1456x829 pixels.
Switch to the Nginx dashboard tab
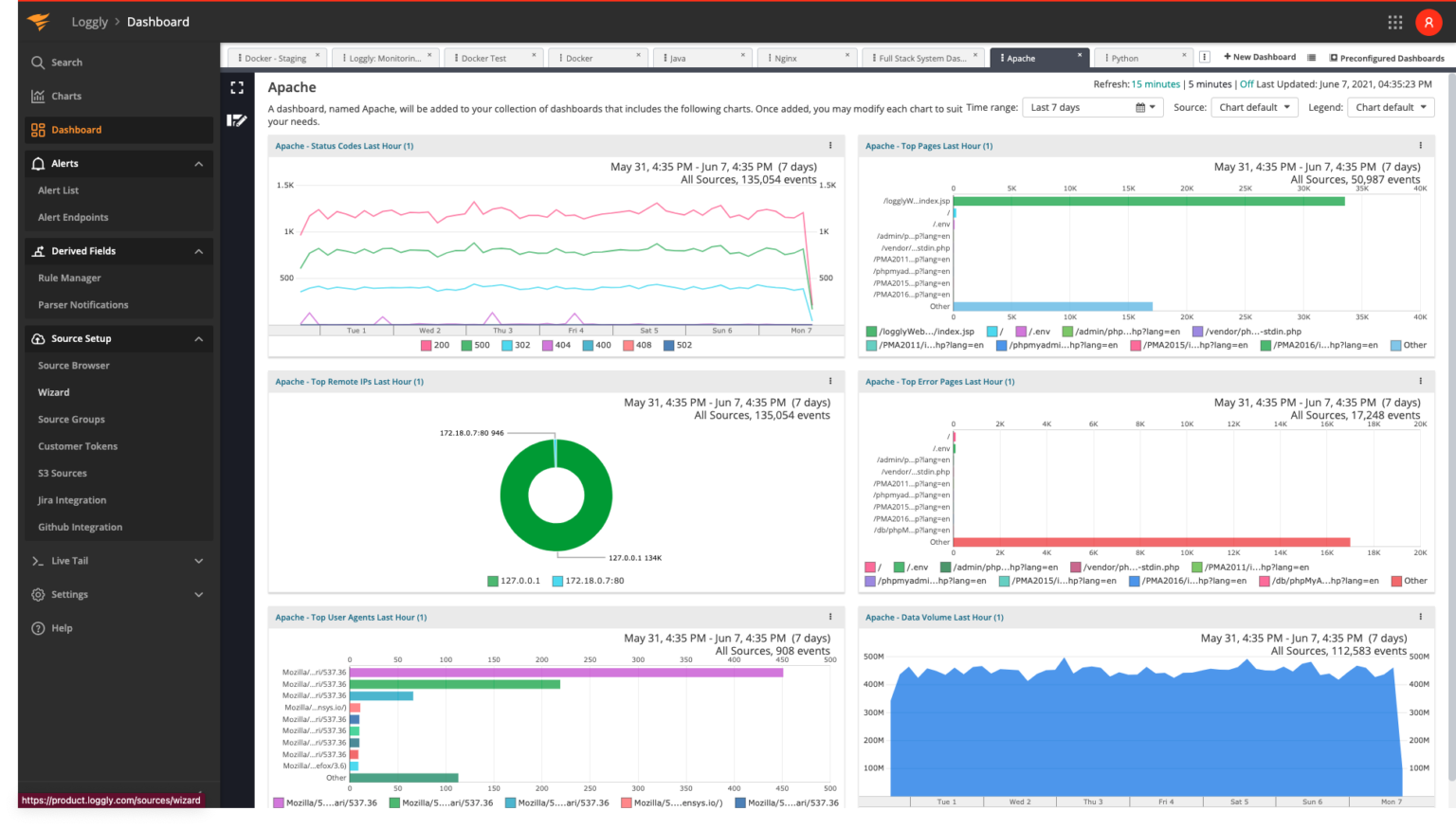pyautogui.click(x=785, y=57)
